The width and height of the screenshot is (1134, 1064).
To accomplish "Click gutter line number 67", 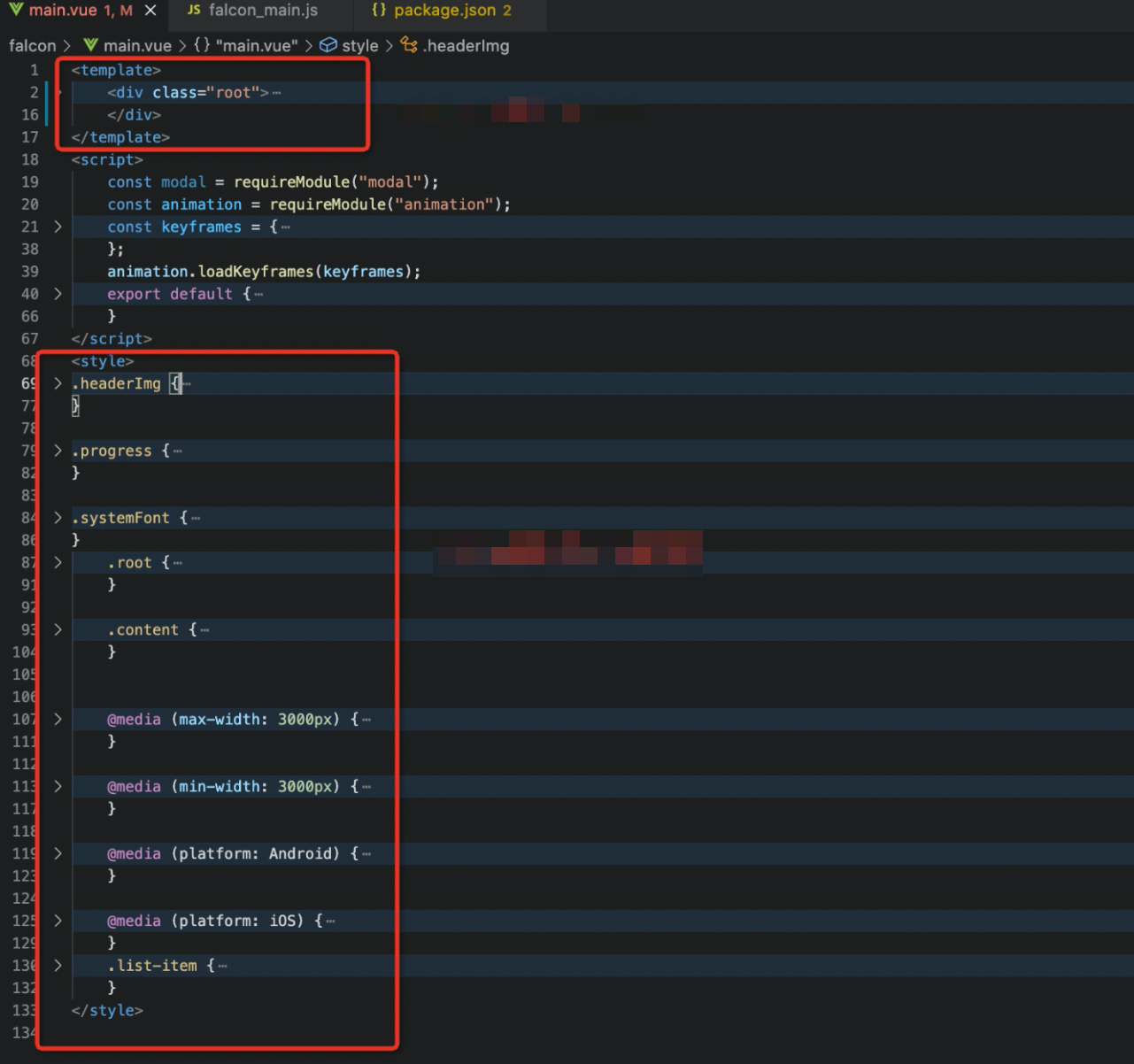I will pyautogui.click(x=30, y=339).
